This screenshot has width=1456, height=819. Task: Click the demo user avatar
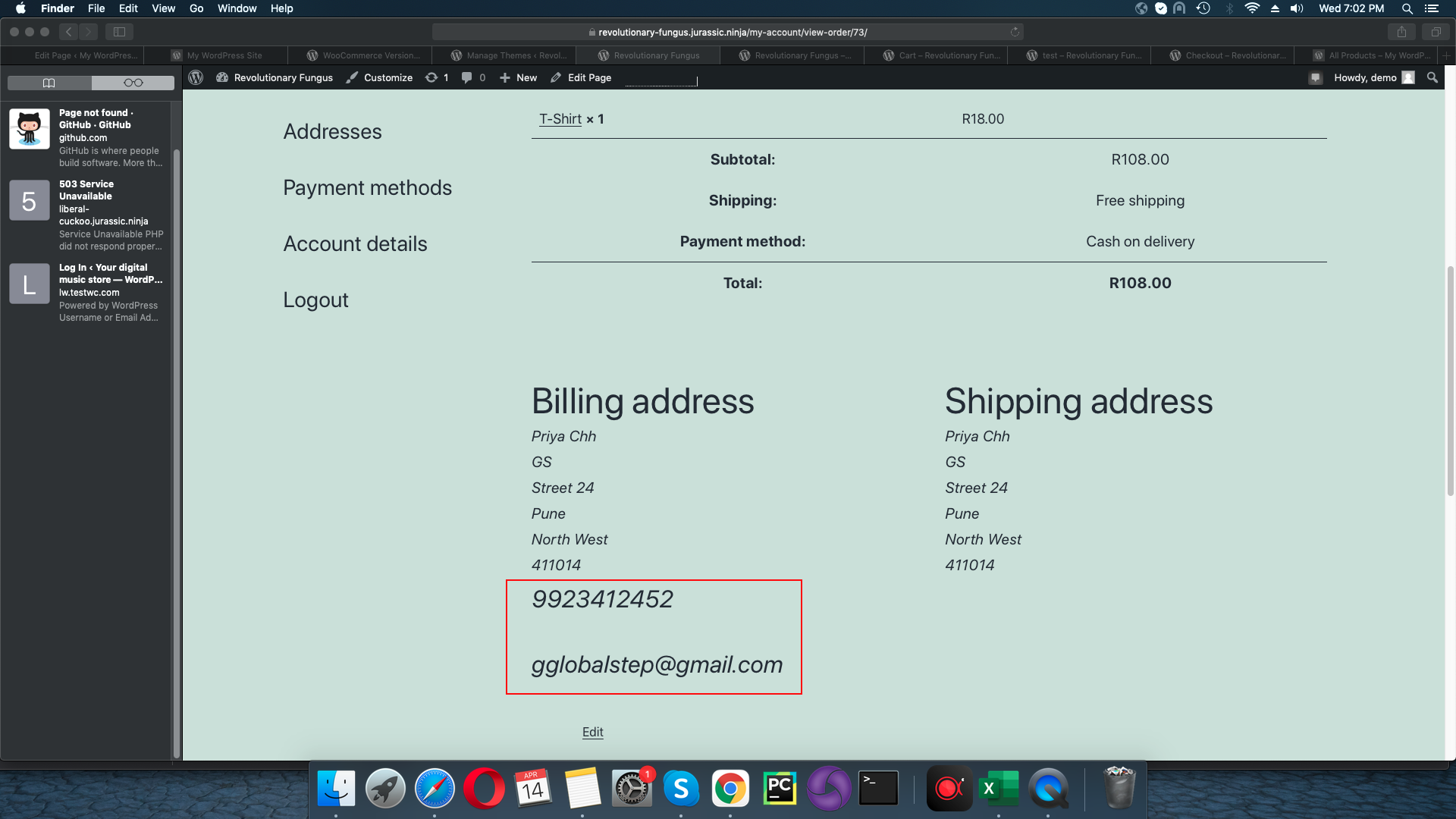pos(1407,77)
